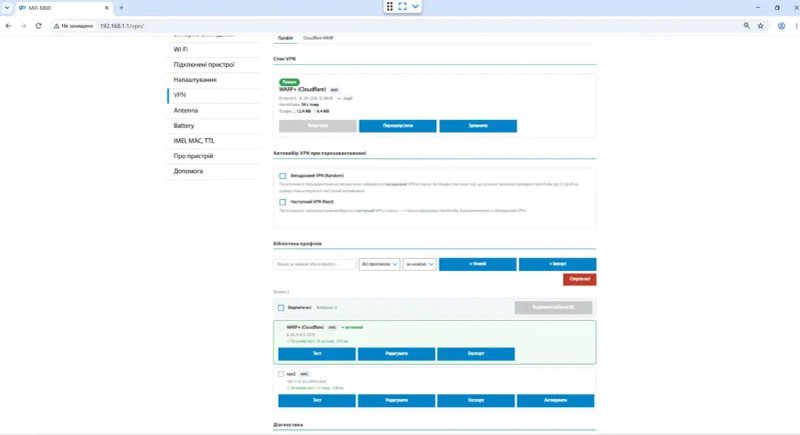Click Експорт for the vpn2 profile

click(476, 401)
